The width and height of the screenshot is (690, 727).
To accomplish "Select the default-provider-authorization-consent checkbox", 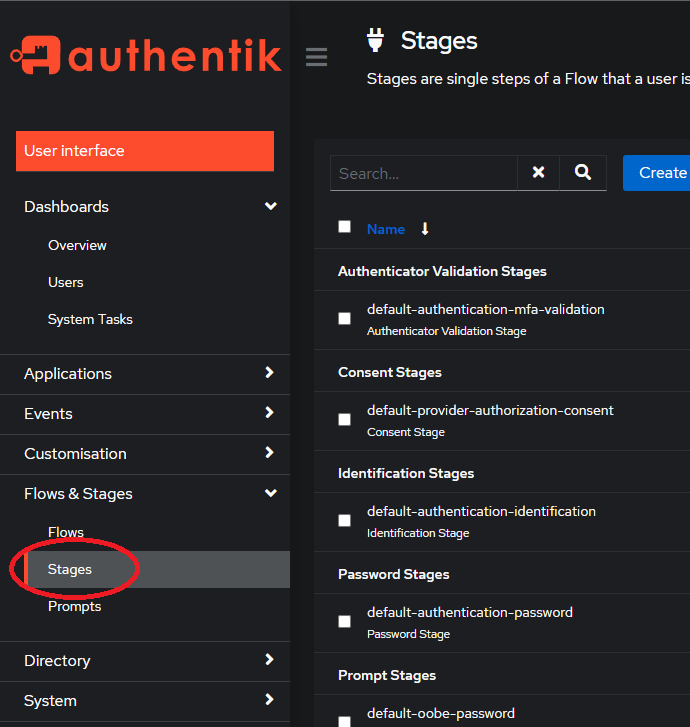I will [x=345, y=420].
